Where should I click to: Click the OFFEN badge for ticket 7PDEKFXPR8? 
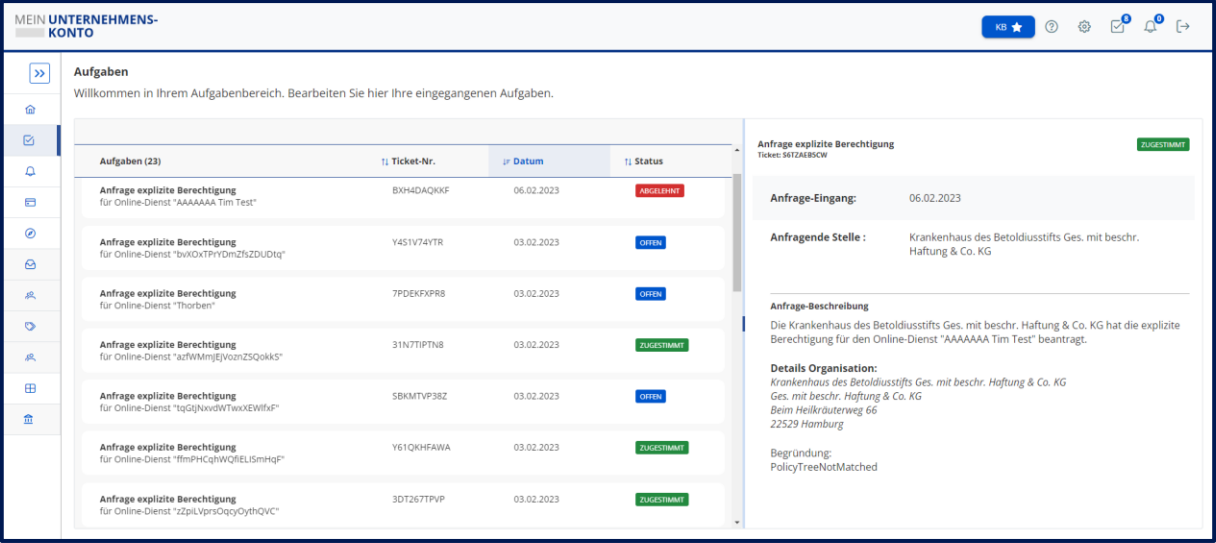pyautogui.click(x=651, y=294)
